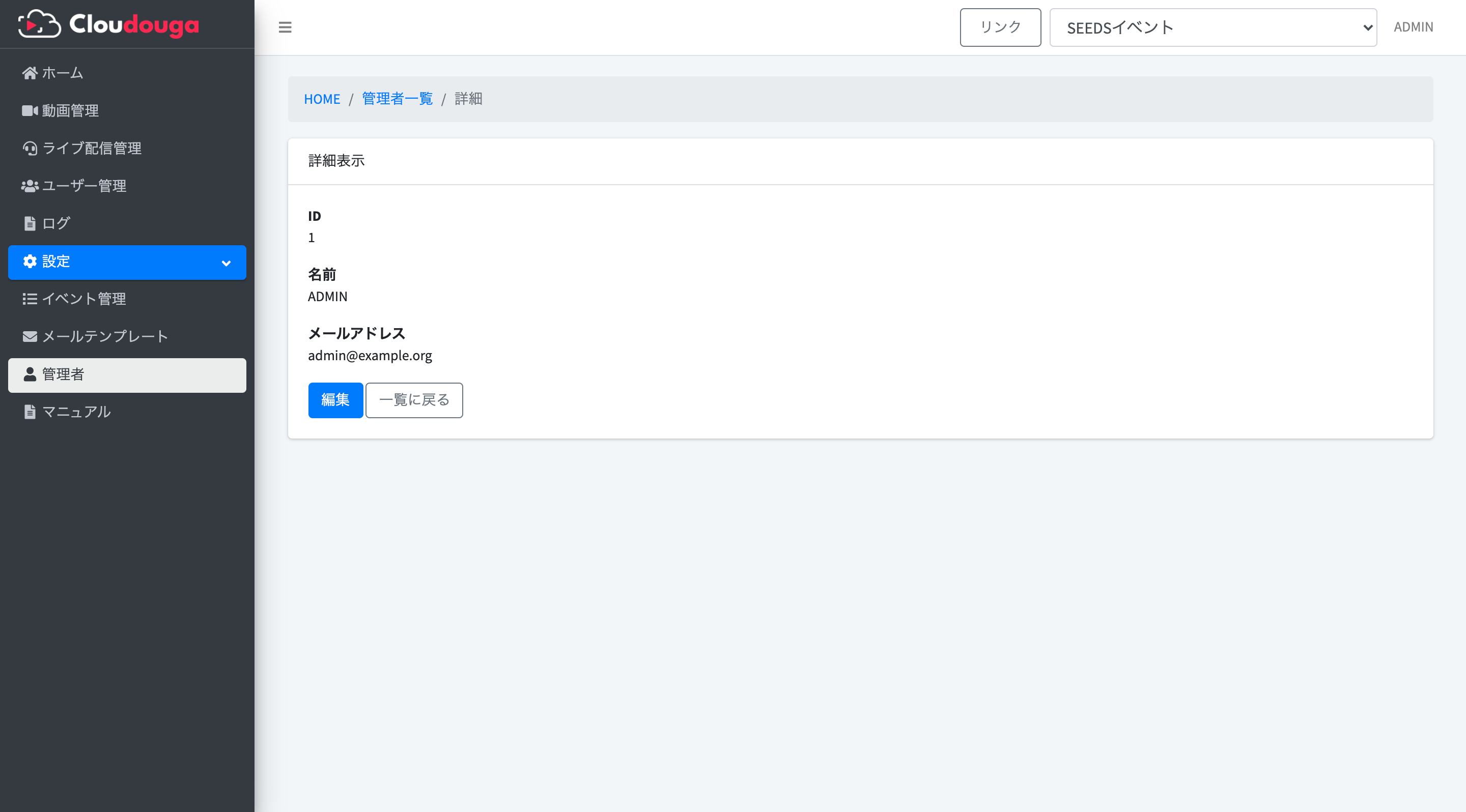Follow the 管理者一覧 breadcrumb link
The height and width of the screenshot is (812, 1466).
pyautogui.click(x=397, y=99)
